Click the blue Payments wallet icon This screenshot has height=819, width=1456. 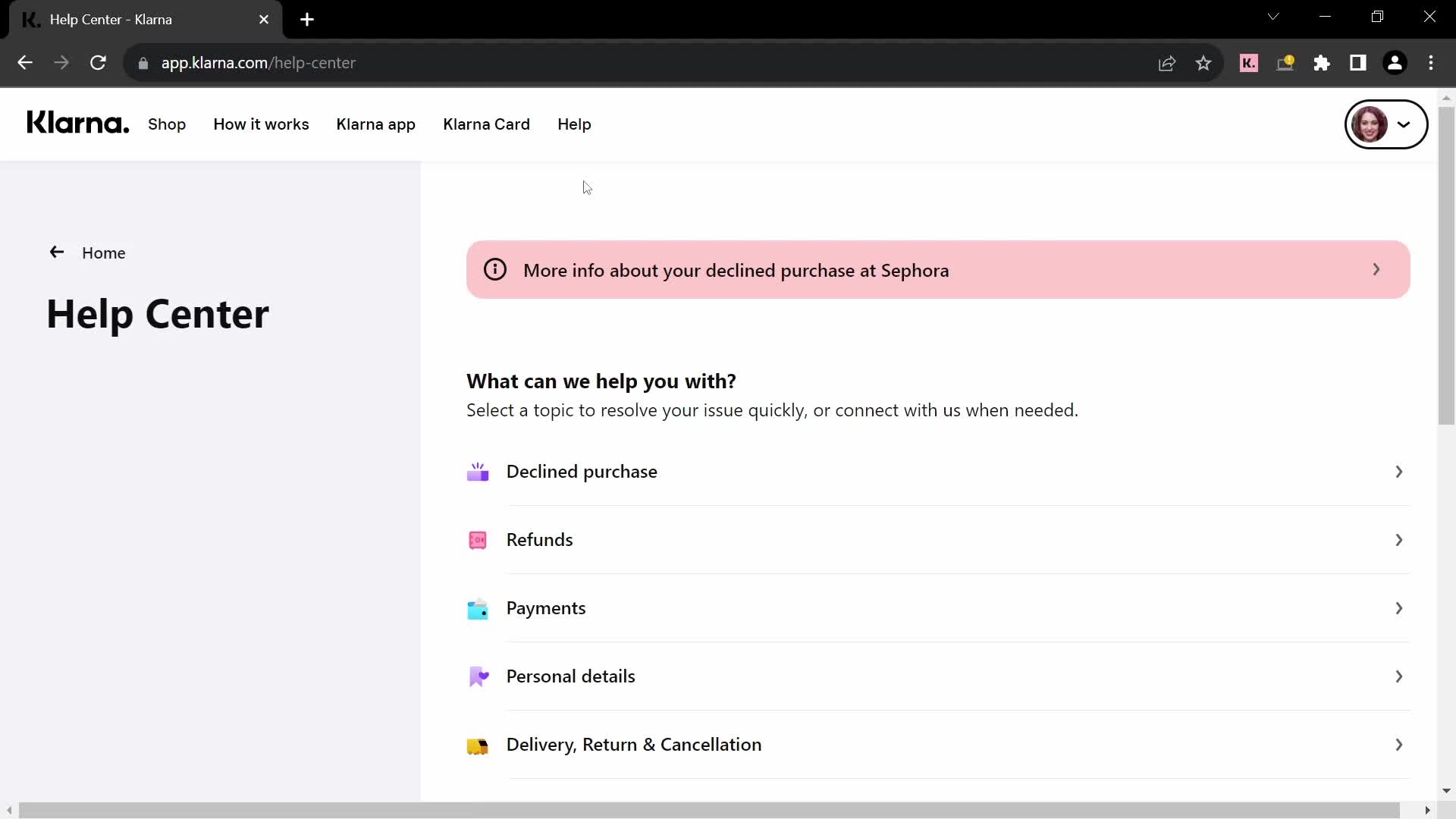(478, 609)
